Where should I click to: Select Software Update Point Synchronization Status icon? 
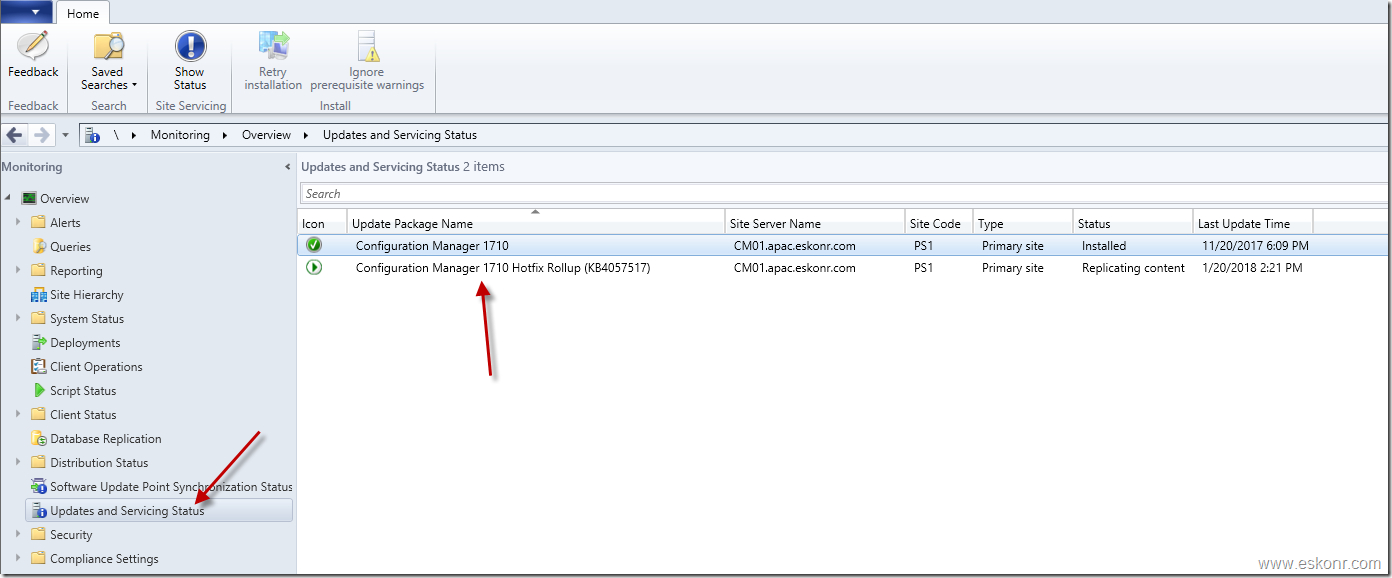[39, 486]
